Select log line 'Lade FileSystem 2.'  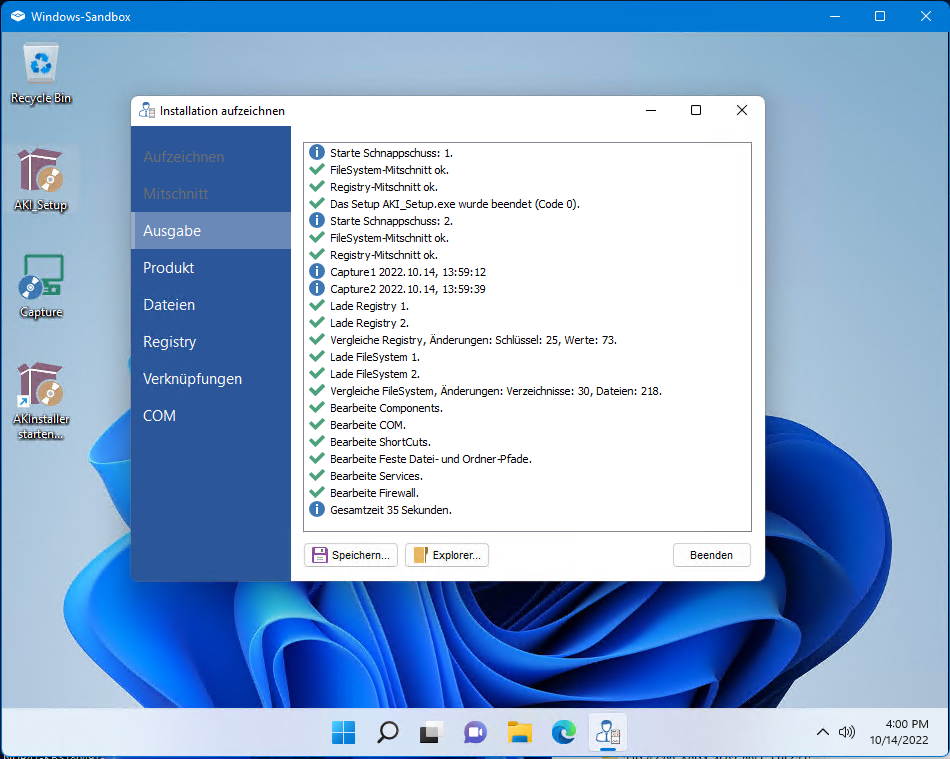(x=375, y=374)
